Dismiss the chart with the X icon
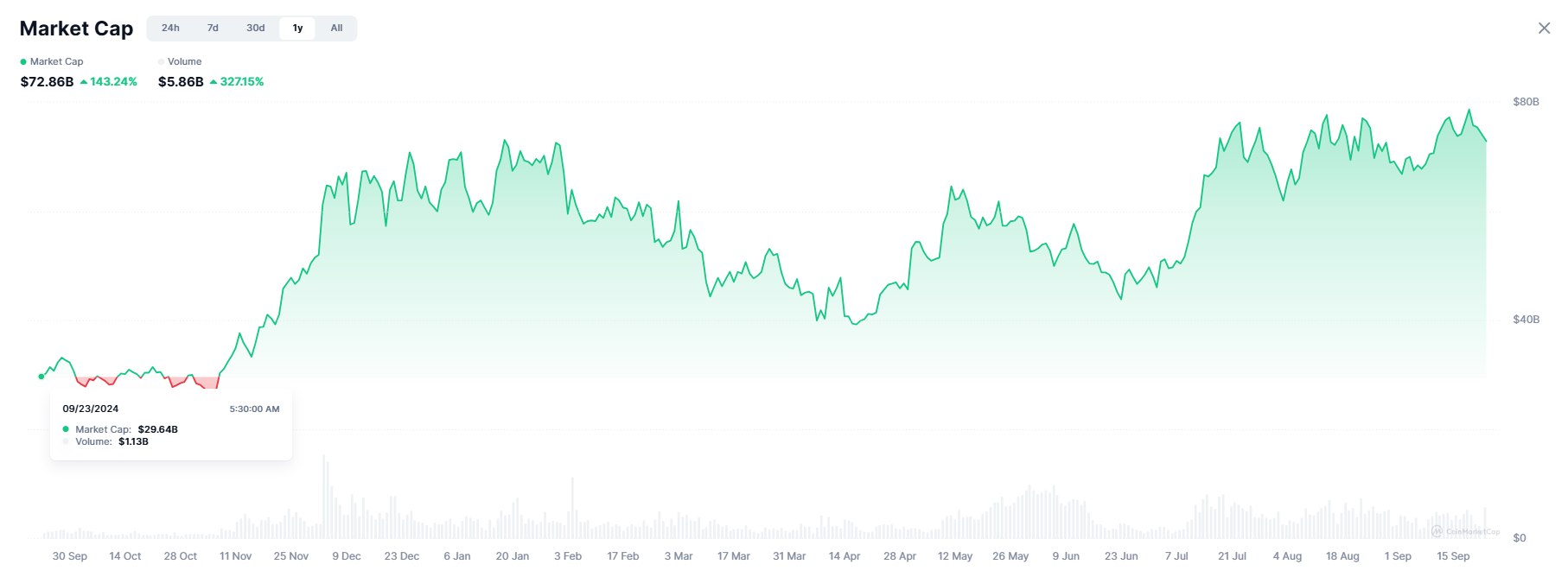The image size is (1568, 577). [1546, 27]
